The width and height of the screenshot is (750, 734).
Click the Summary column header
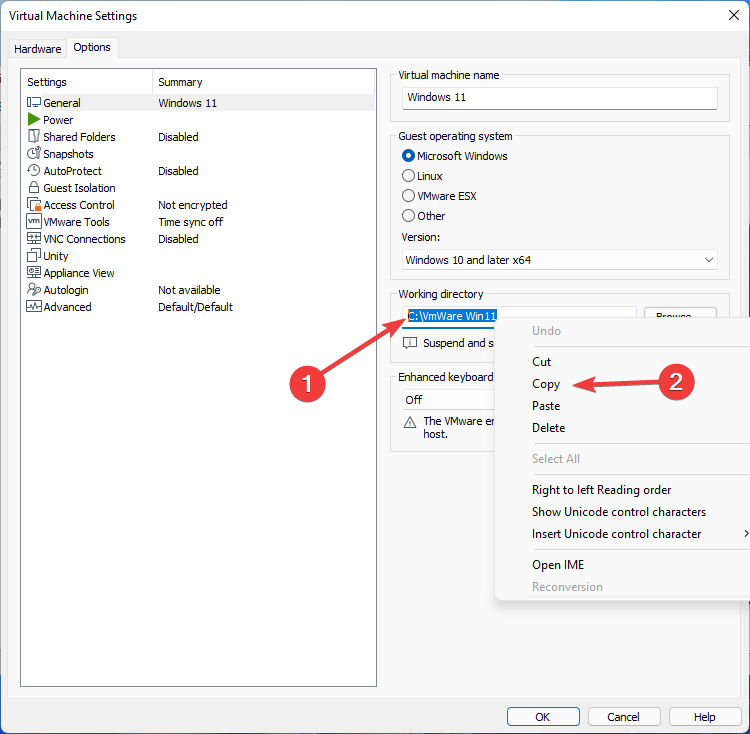coord(180,82)
